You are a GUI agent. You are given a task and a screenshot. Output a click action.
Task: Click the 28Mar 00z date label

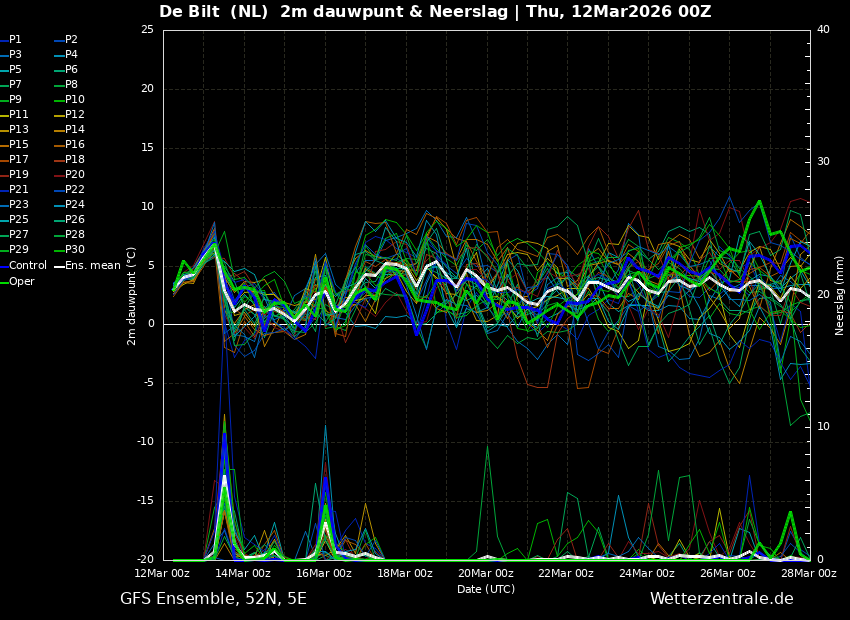point(808,574)
